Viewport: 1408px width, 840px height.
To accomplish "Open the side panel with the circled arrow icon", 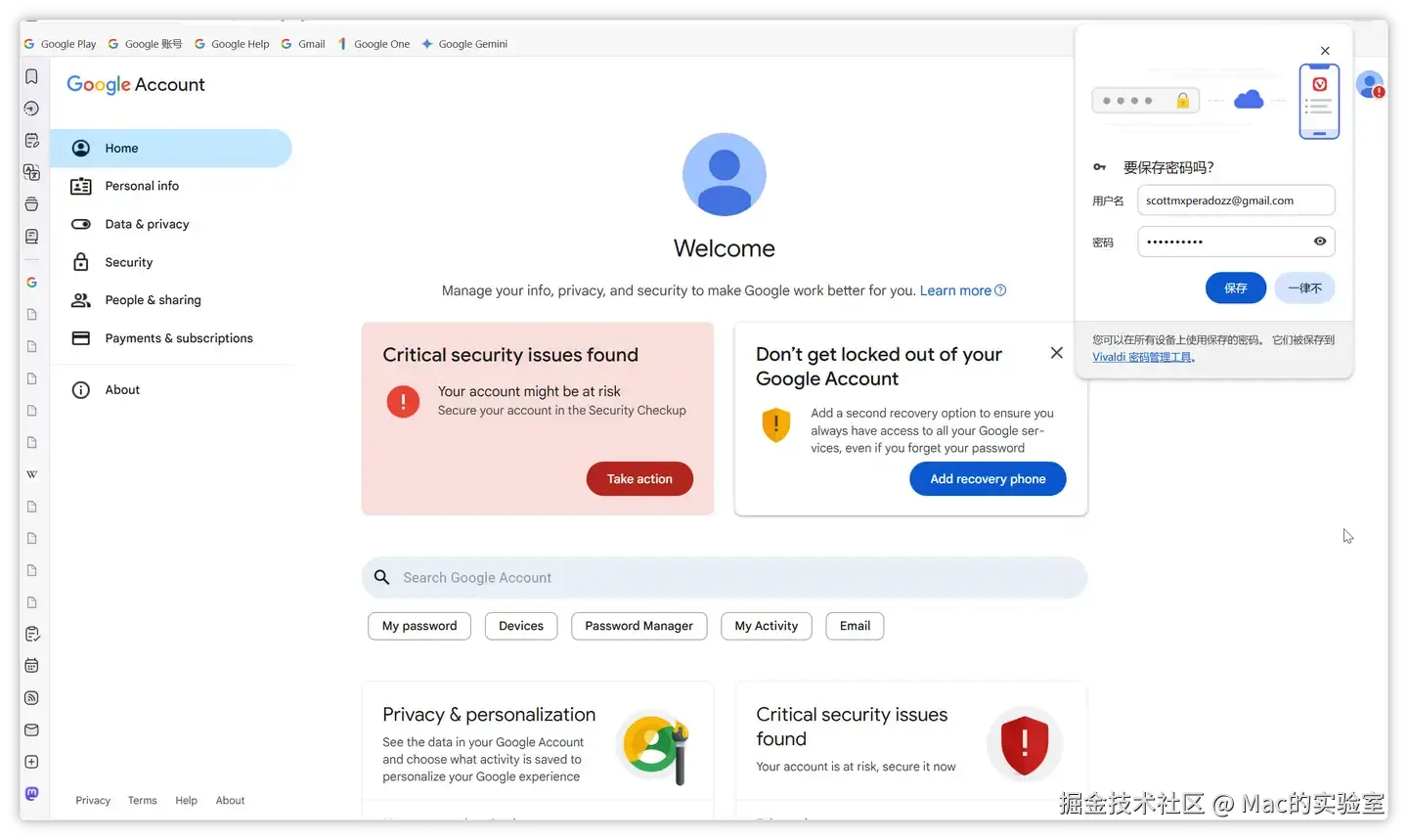I will (x=31, y=109).
